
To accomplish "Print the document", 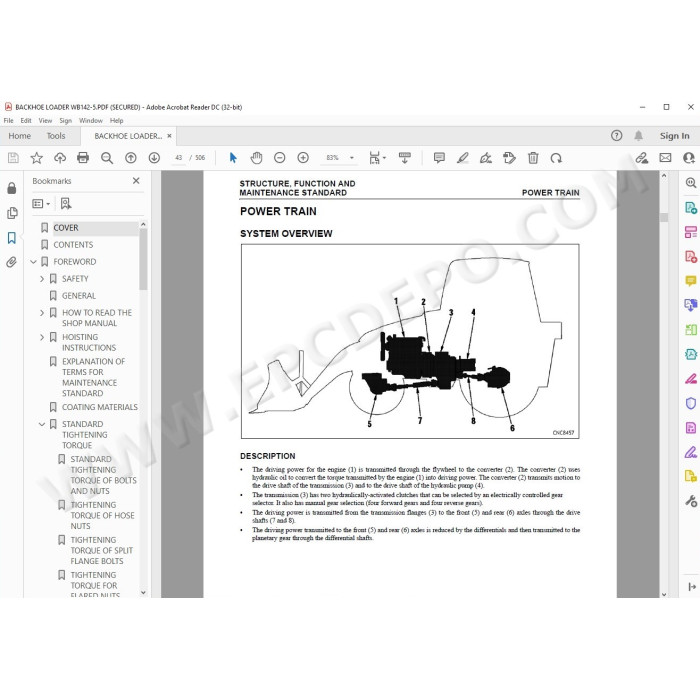I will click(83, 158).
